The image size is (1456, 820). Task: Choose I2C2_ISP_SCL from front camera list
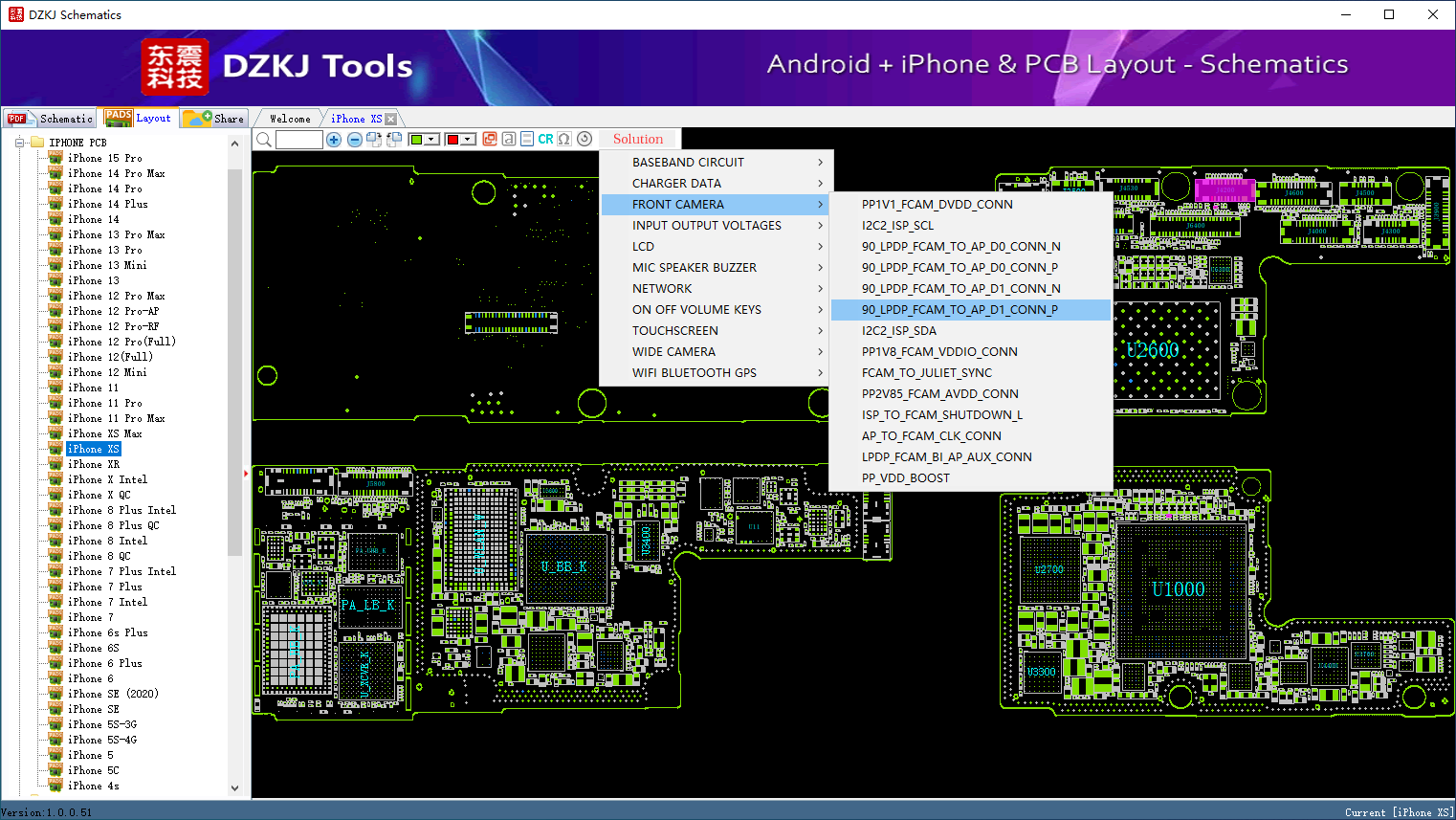pos(971,226)
